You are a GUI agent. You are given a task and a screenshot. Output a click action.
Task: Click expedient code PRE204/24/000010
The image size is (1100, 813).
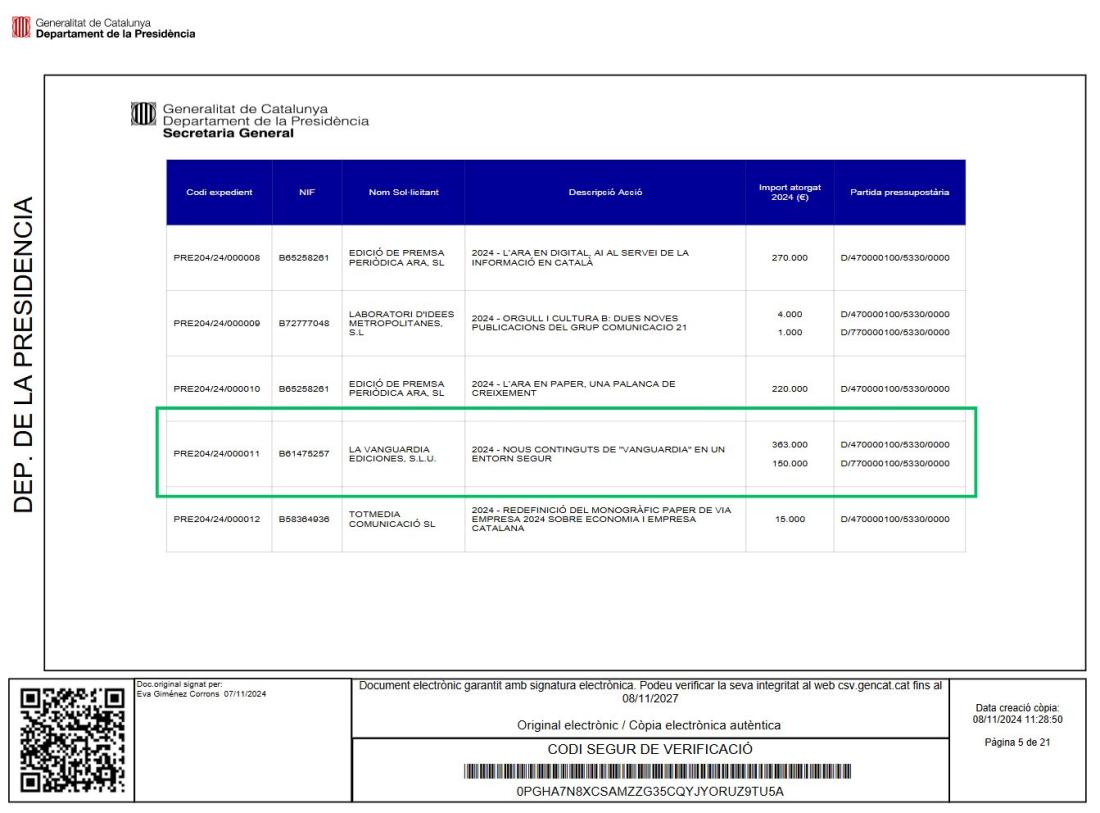[x=217, y=389]
